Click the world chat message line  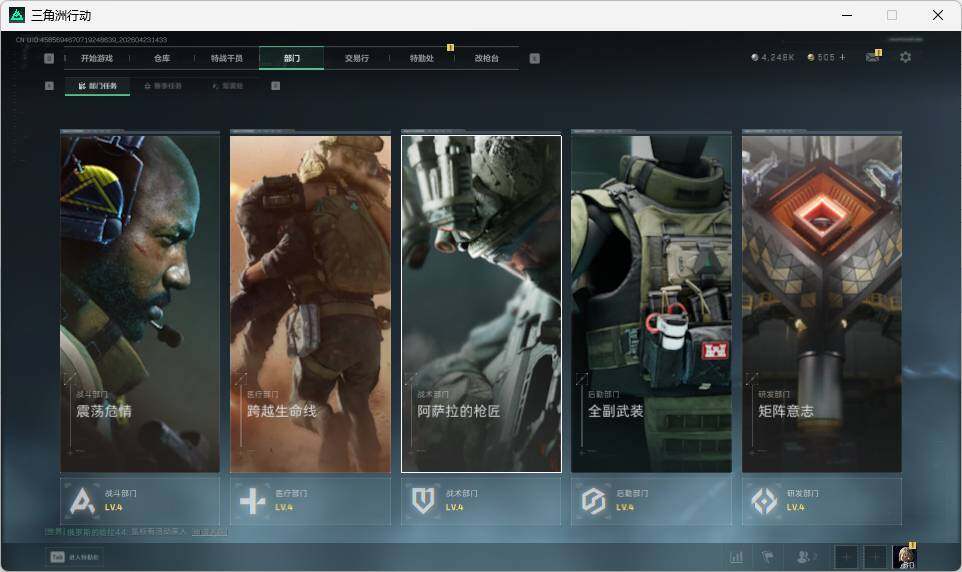[136, 531]
